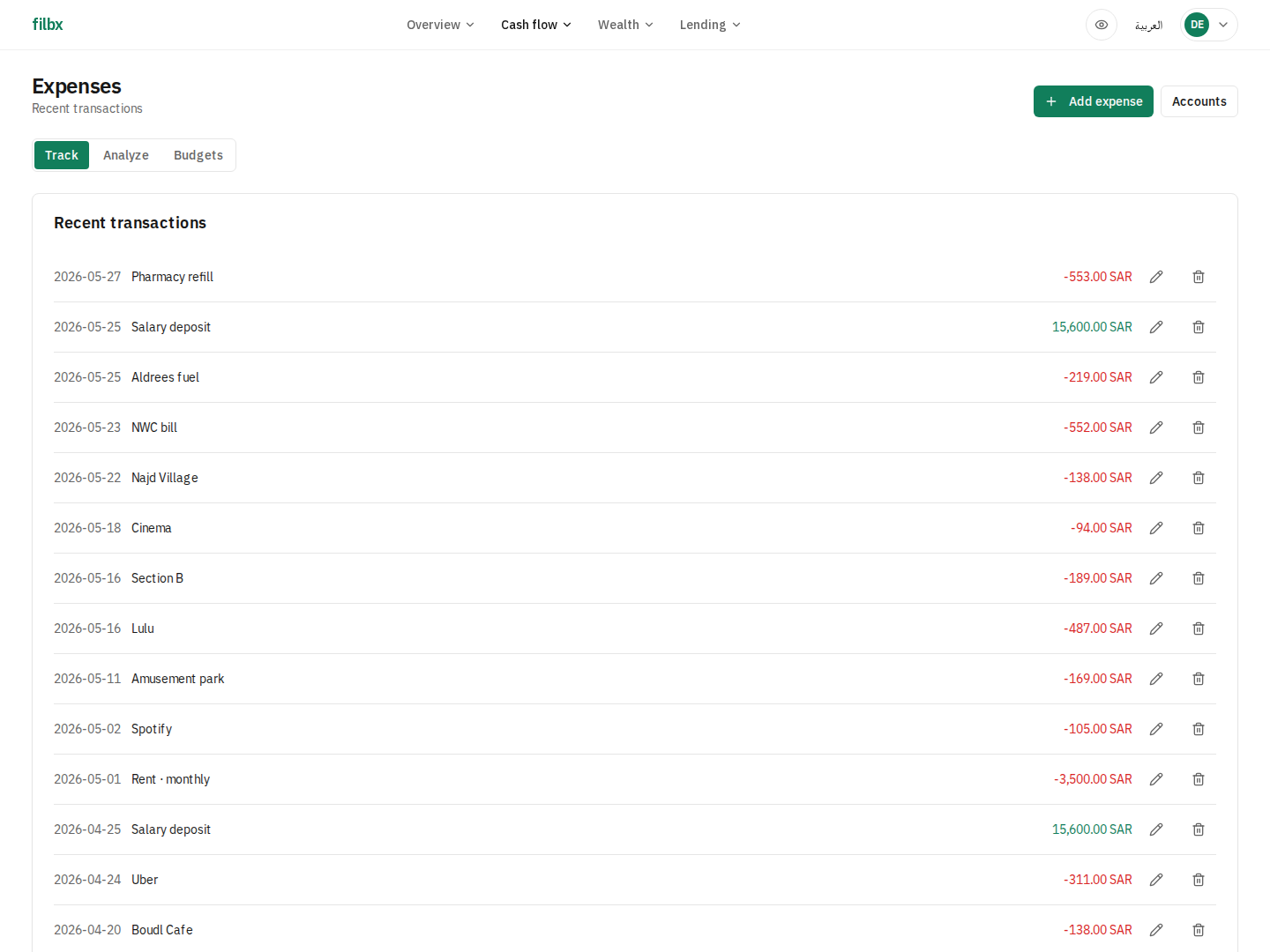Screen dimensions: 1270x952
Task: Edit the 2026-04-25 Salary deposit entry
Action: 1156,829
